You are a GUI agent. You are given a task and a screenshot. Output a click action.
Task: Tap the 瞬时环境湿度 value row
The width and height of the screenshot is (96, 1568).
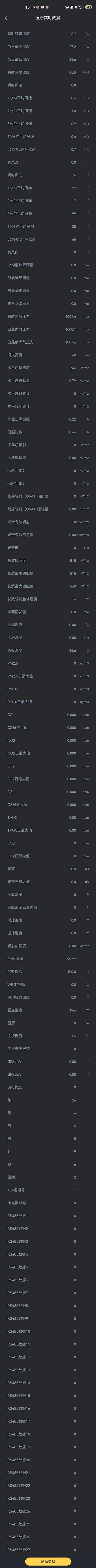pos(48,73)
